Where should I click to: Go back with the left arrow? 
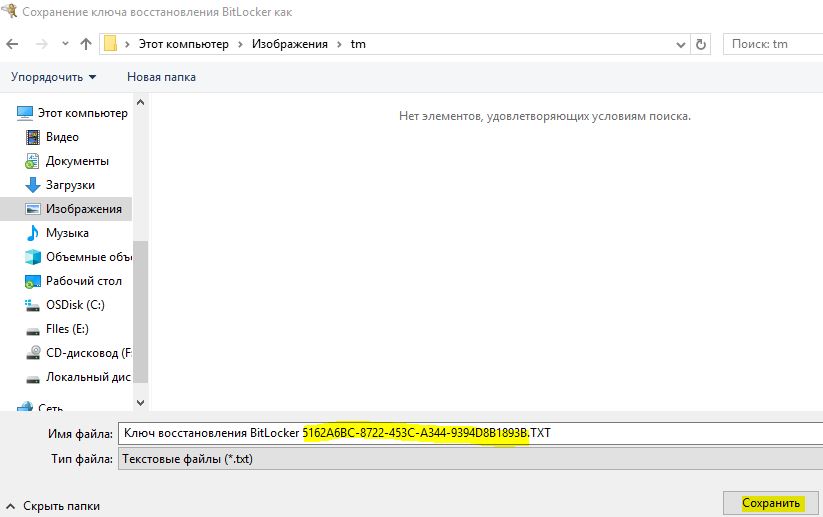(13, 44)
